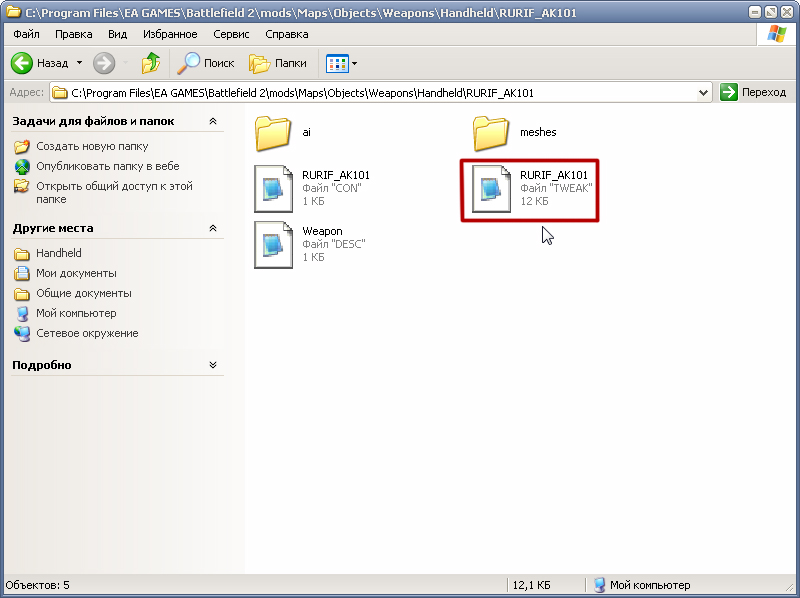
Task: Select the ai folder icon
Action: coord(273,134)
